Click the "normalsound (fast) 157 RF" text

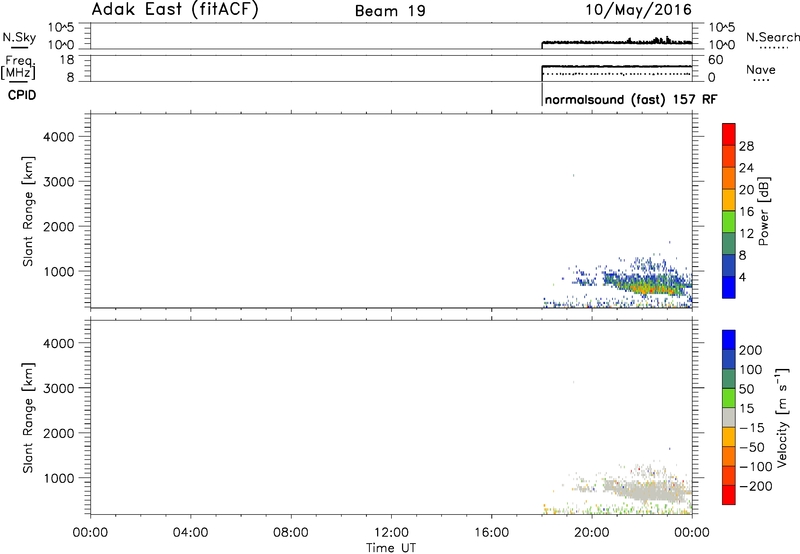click(x=631, y=99)
